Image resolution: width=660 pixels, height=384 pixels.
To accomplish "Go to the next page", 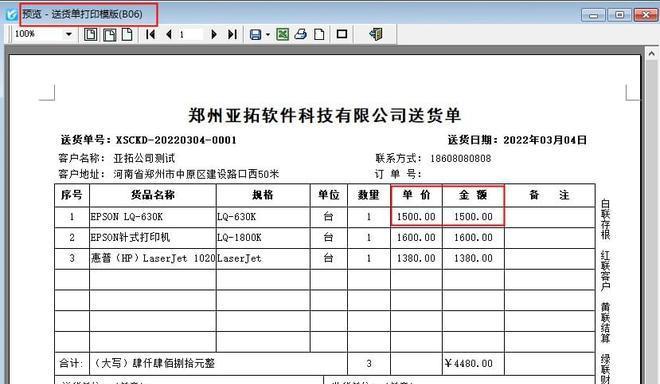I will (x=214, y=34).
